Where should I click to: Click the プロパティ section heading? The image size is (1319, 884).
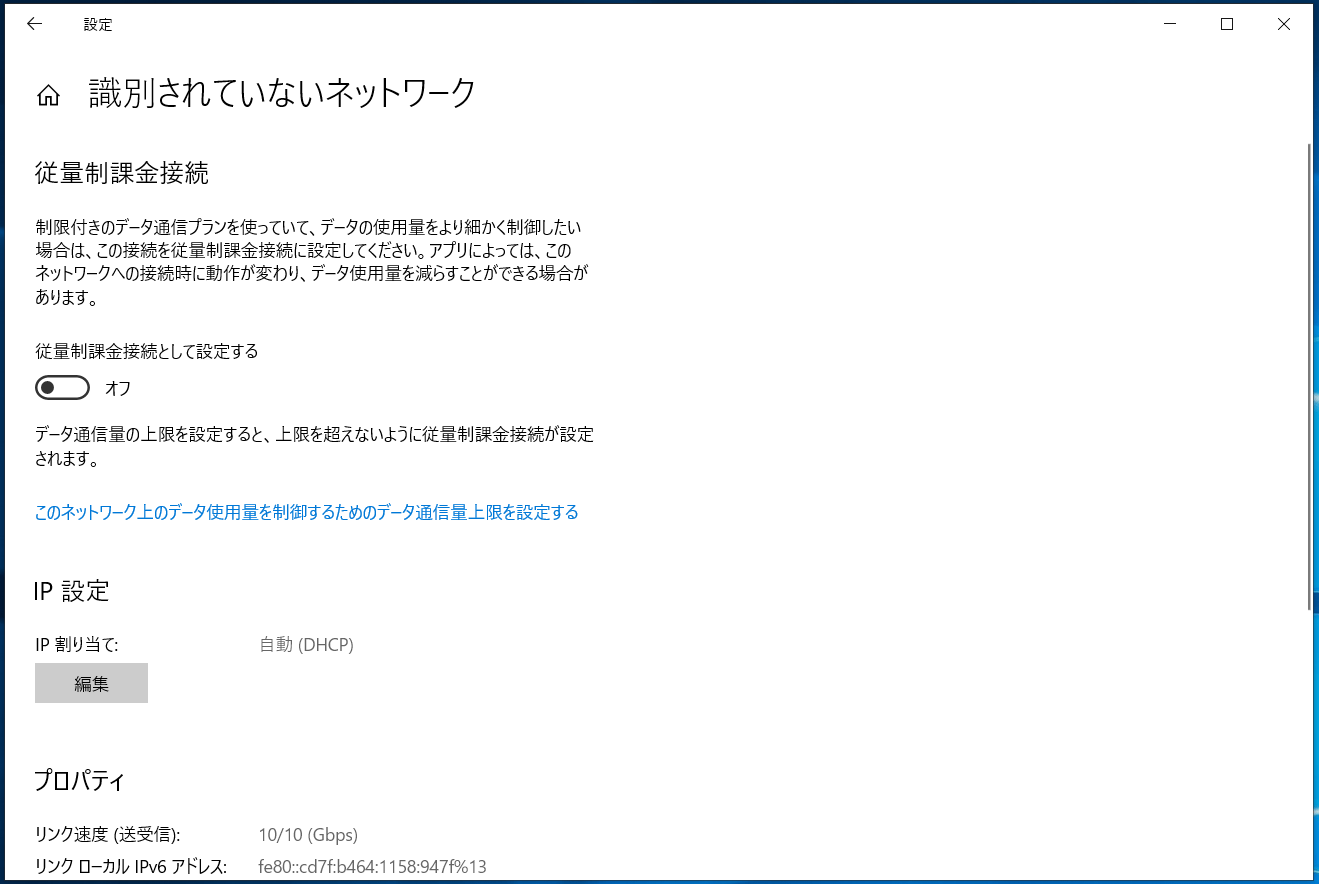(79, 780)
